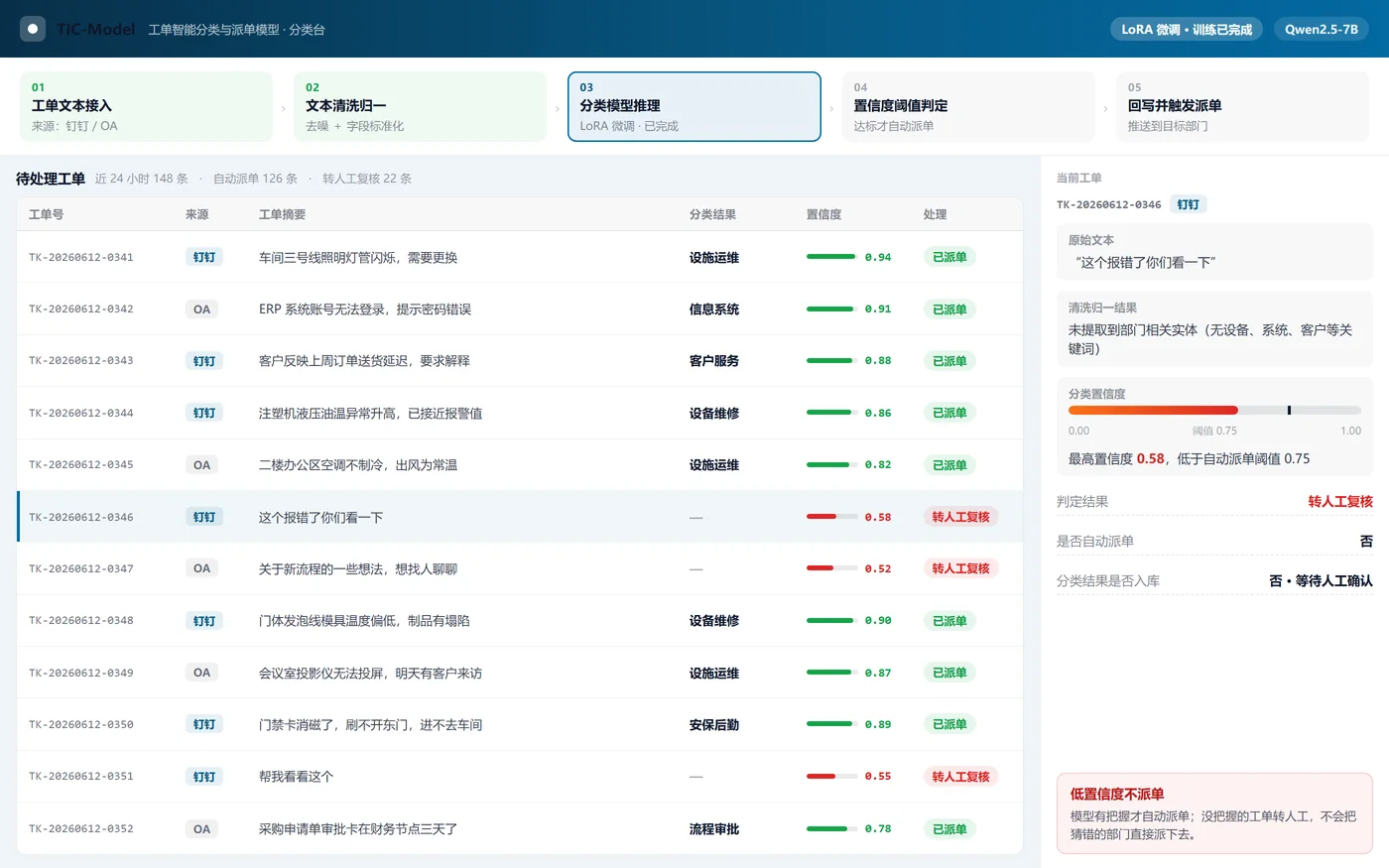This screenshot has width=1389, height=868.
Task: Click the 转人工复核 22 条 summary
Action: [x=366, y=179]
